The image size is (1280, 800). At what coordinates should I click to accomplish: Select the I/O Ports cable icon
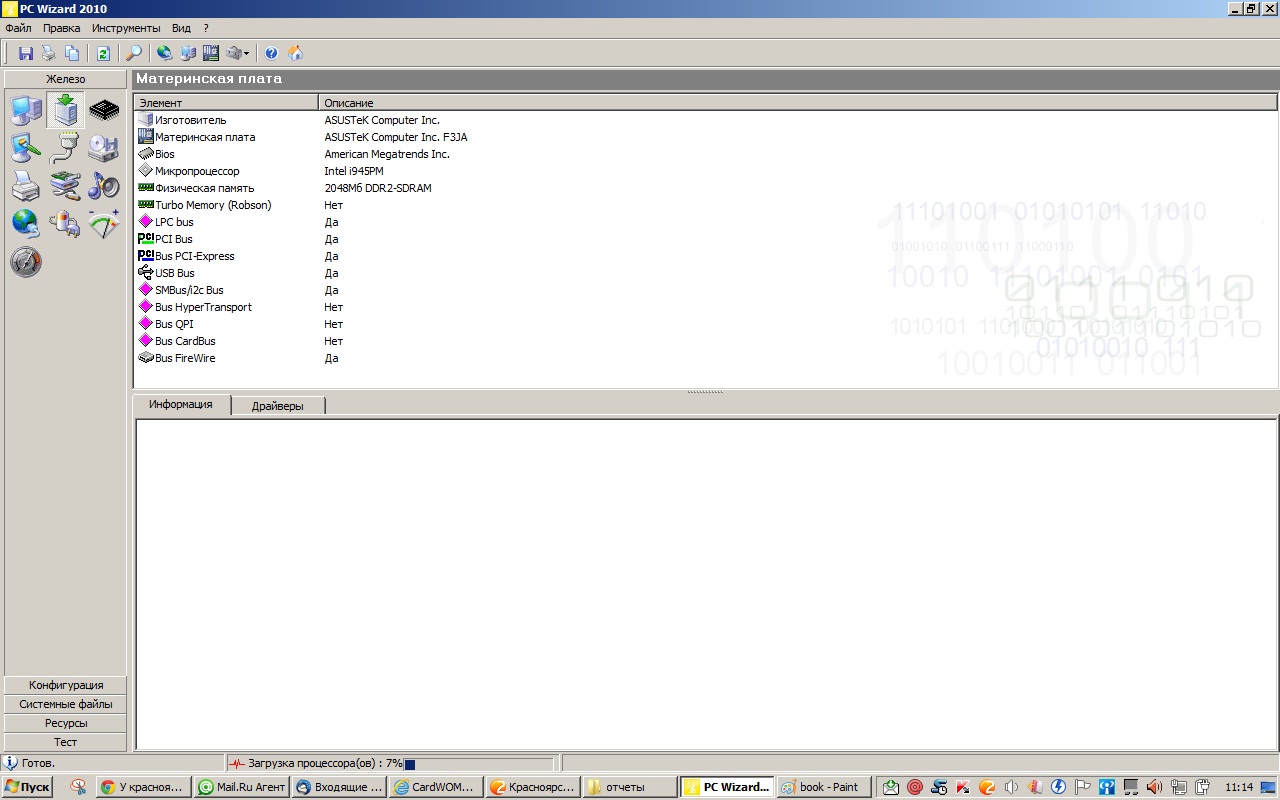tap(65, 148)
